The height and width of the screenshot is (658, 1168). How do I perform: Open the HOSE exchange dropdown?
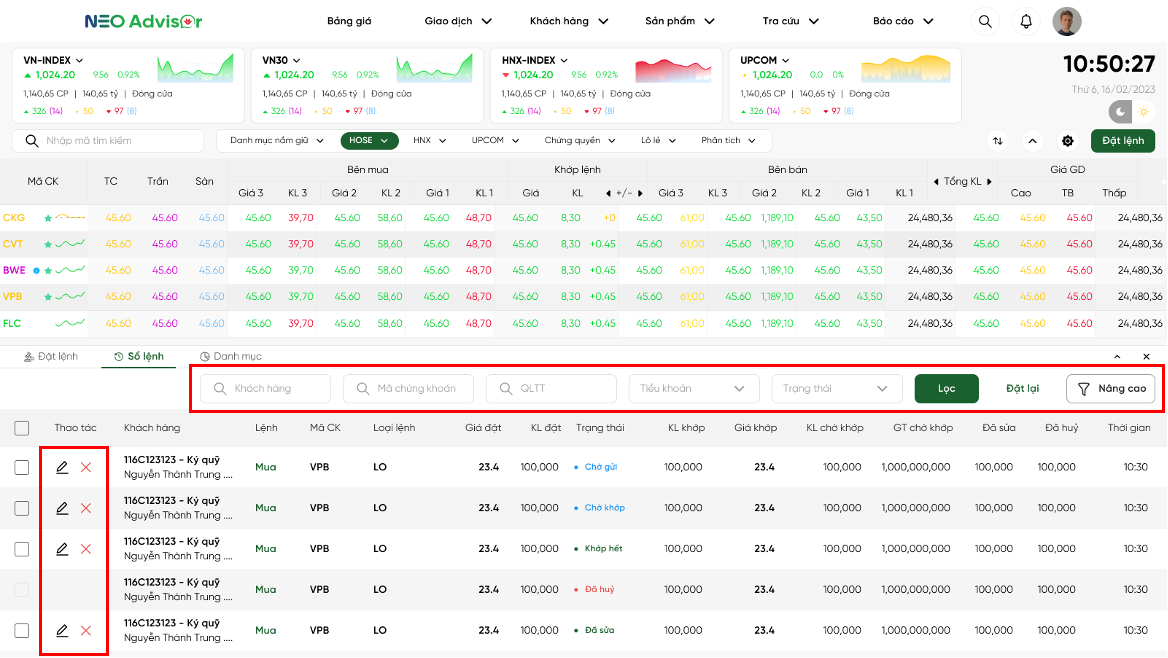pos(369,141)
